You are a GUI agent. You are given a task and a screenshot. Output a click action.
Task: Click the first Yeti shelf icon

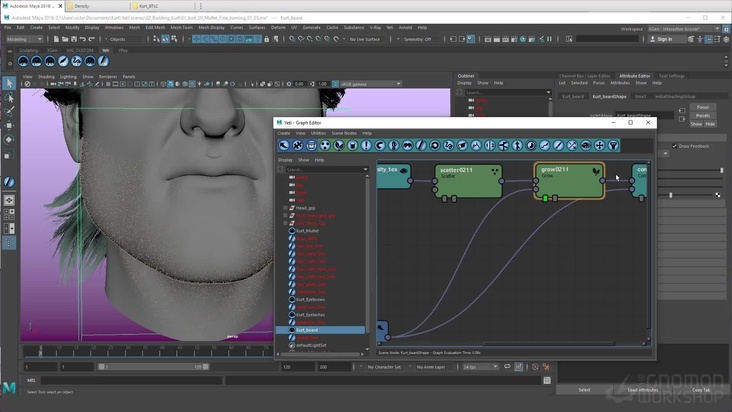click(x=22, y=61)
